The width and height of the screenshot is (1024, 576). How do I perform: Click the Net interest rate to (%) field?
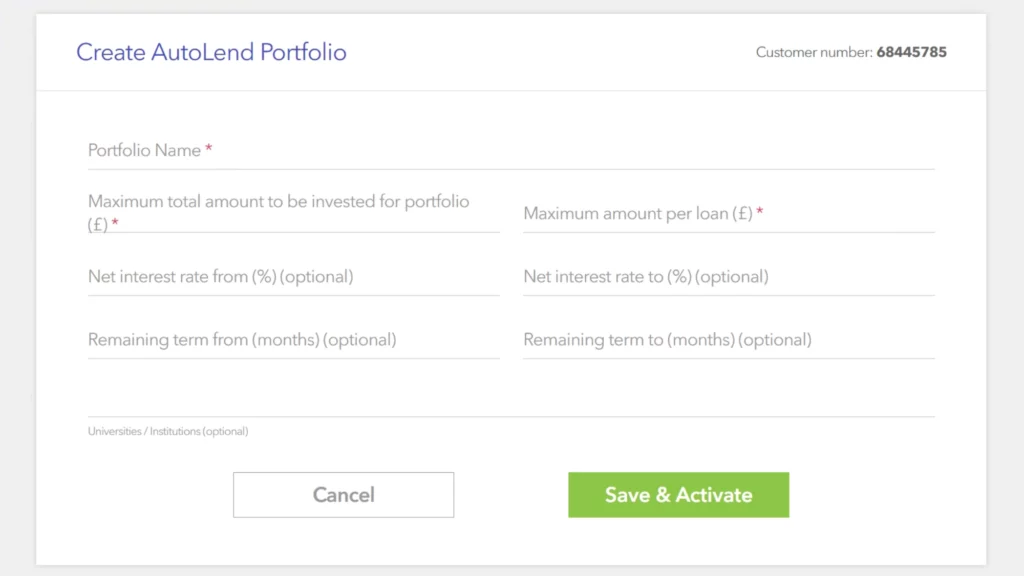(x=729, y=277)
